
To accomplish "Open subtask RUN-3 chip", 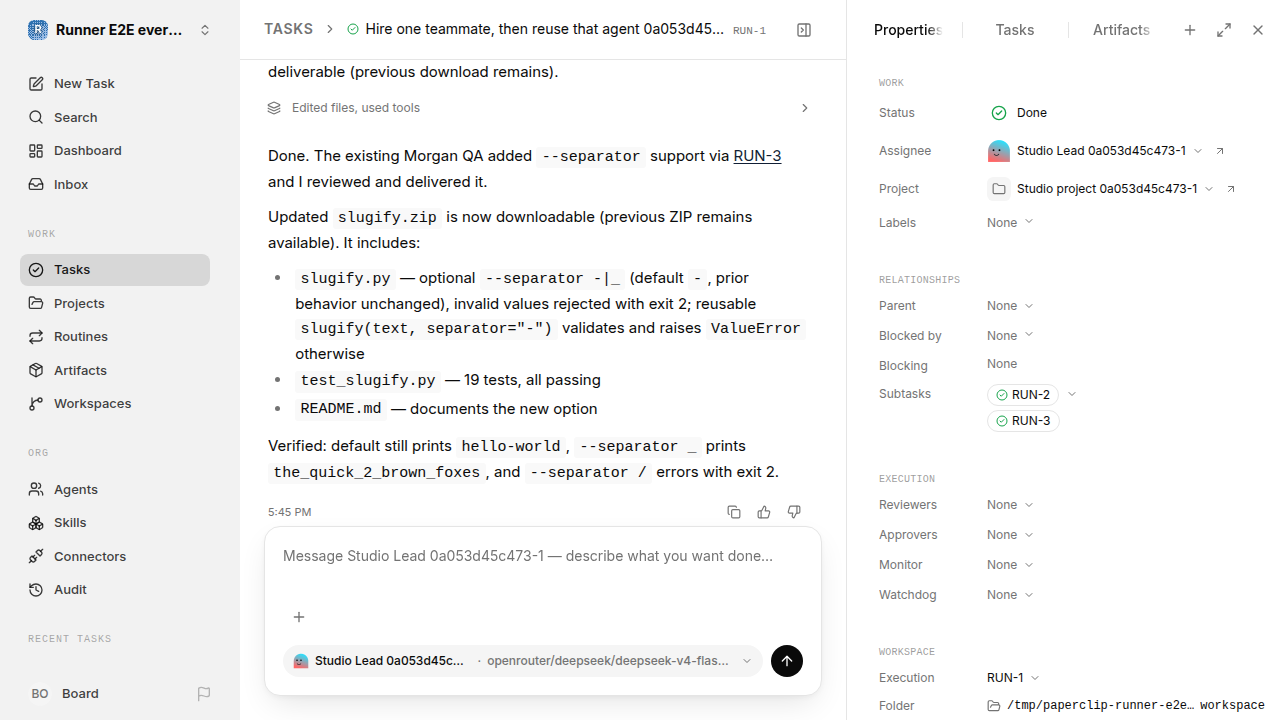I will [1023, 421].
